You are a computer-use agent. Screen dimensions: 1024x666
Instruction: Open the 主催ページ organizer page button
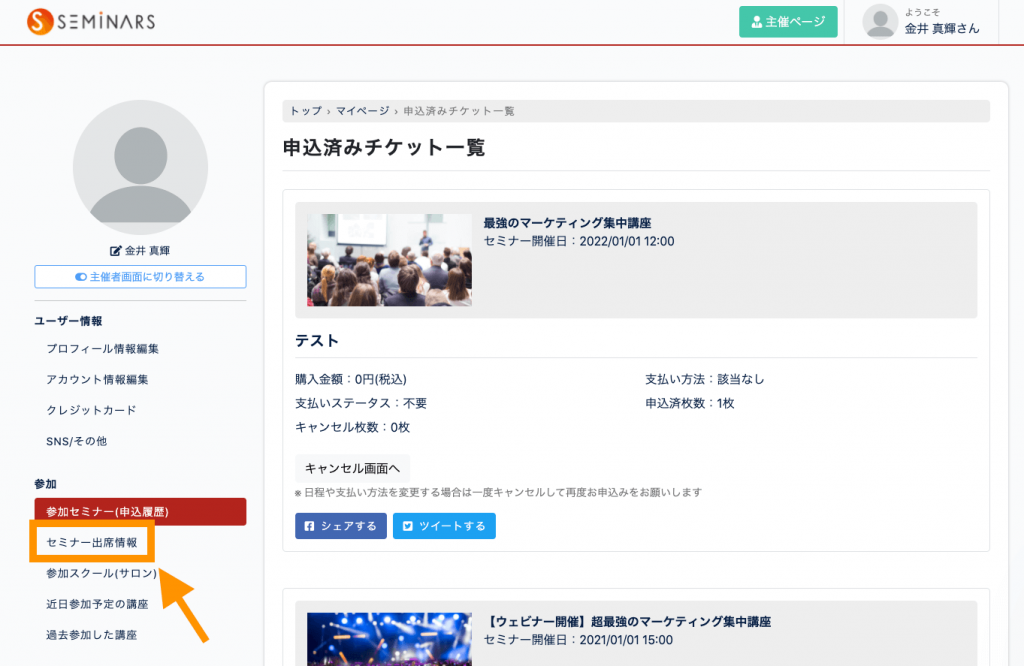[x=788, y=22]
